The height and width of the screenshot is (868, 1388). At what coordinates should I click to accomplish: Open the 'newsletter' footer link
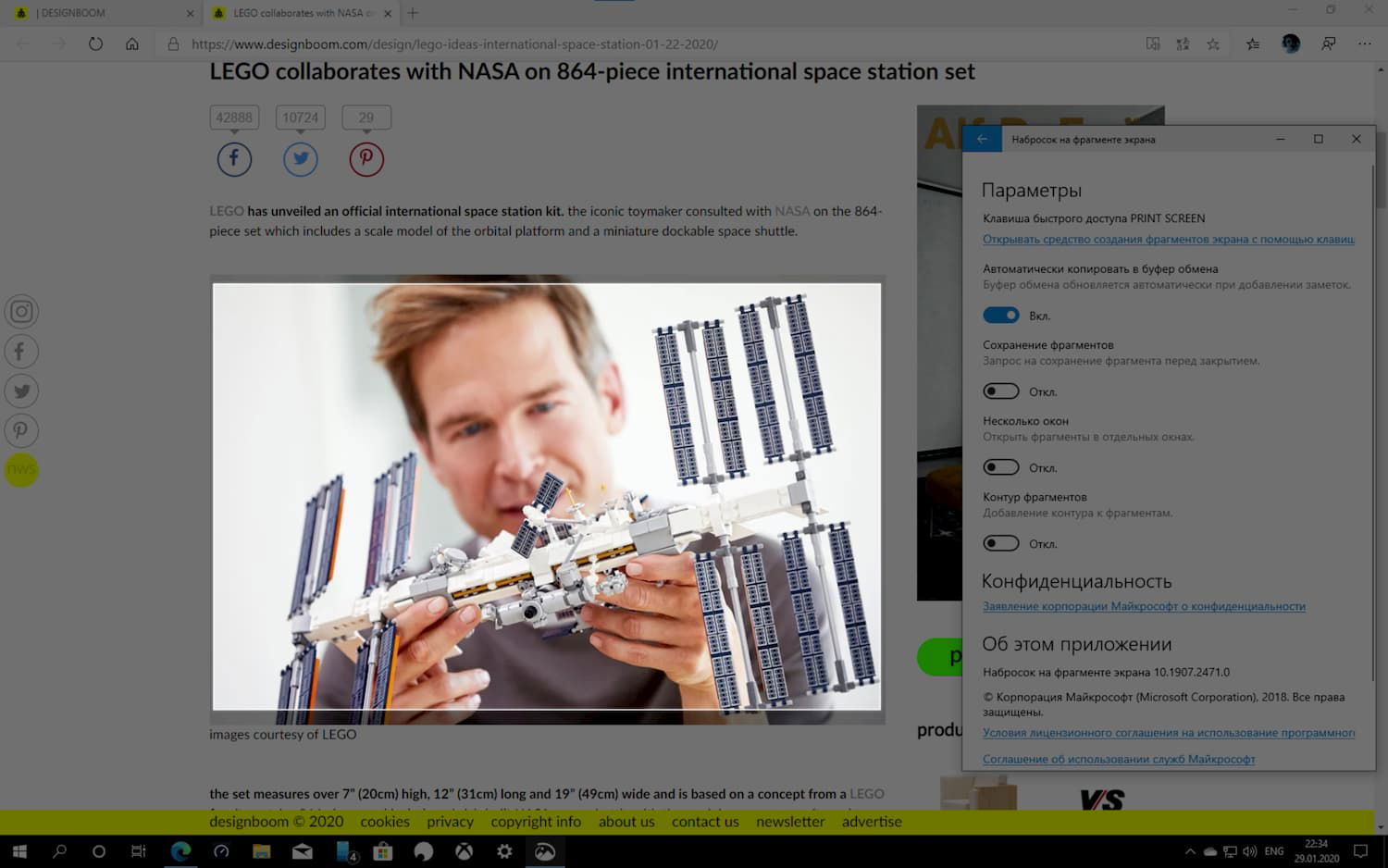point(790,822)
